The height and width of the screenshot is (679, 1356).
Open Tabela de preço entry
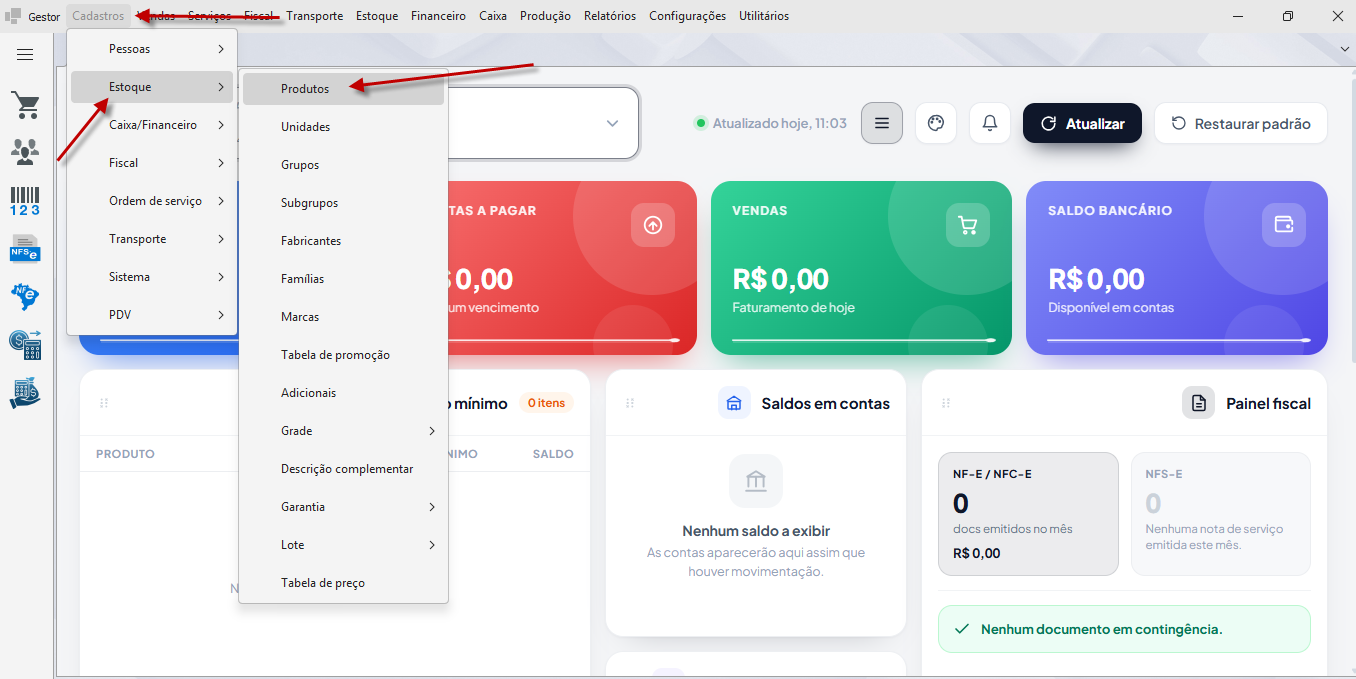coord(343,583)
